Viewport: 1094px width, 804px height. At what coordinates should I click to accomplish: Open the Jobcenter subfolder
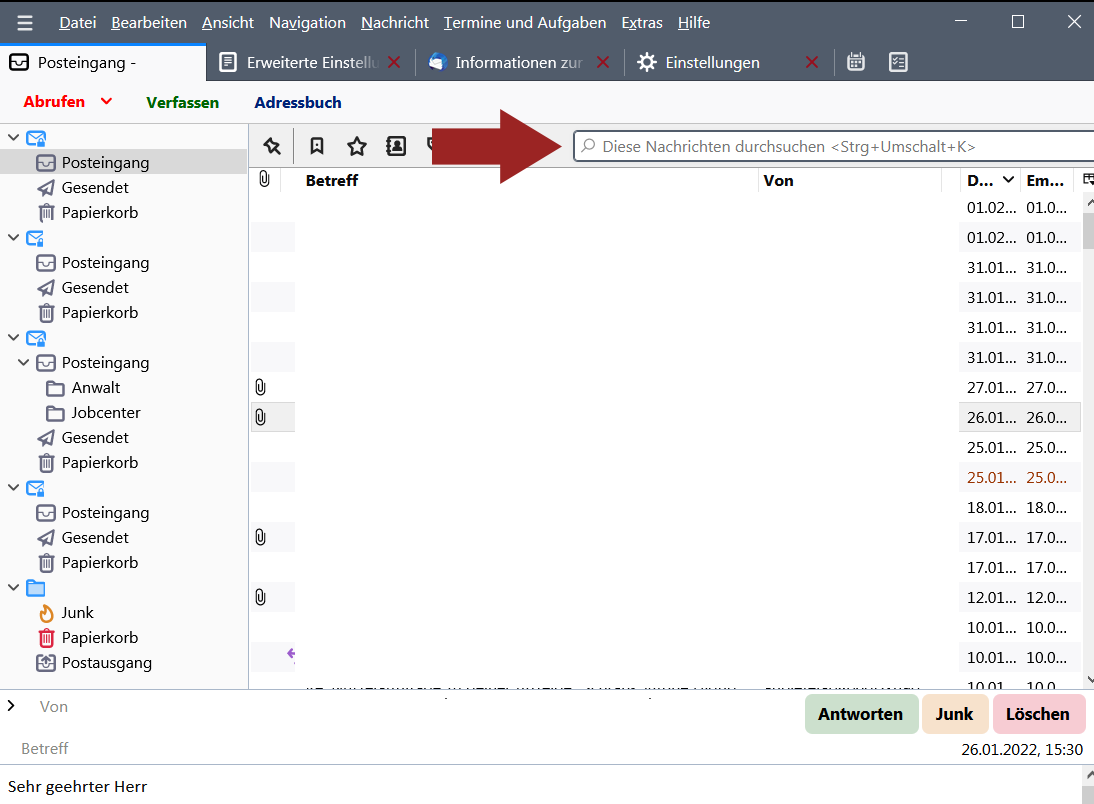[105, 412]
